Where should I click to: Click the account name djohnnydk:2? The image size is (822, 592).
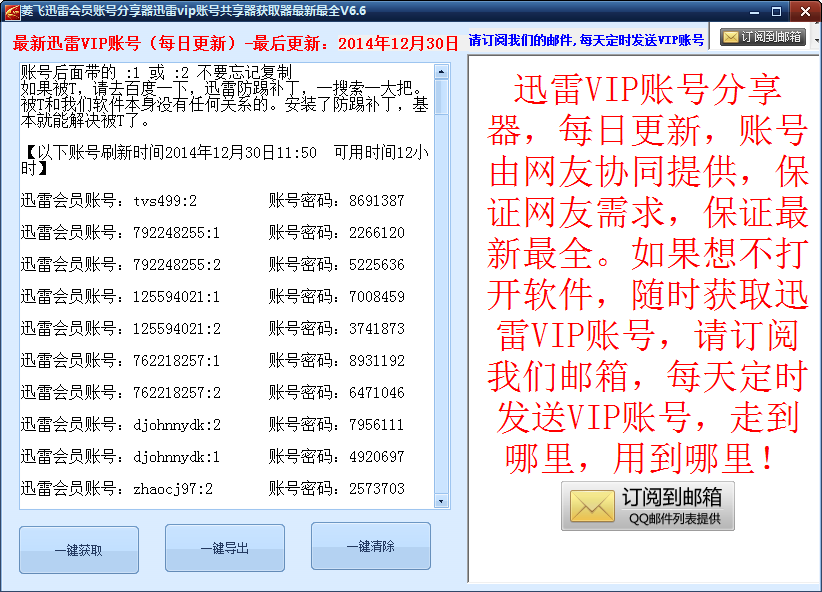click(177, 425)
